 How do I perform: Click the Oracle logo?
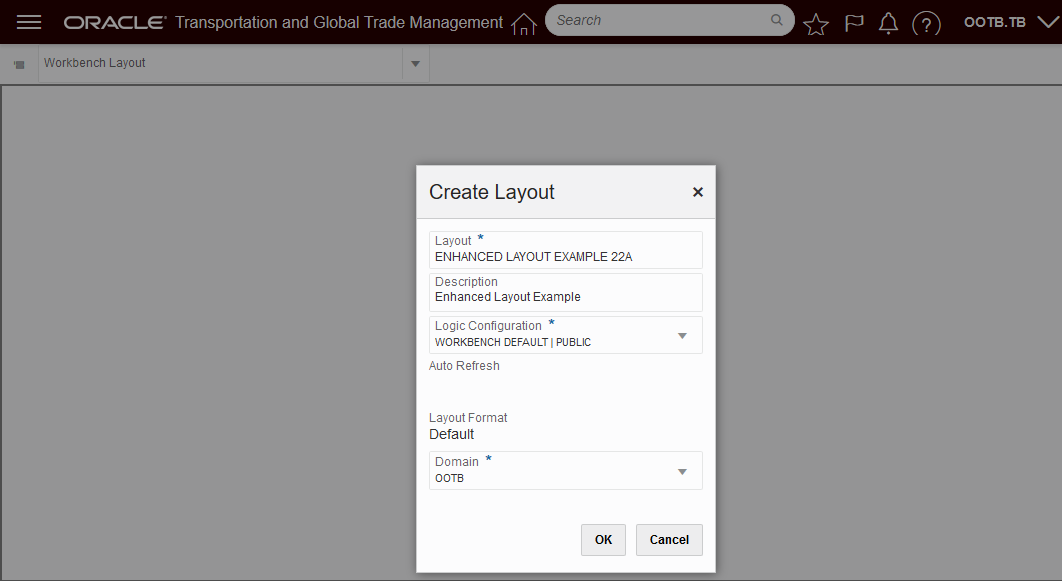[114, 22]
